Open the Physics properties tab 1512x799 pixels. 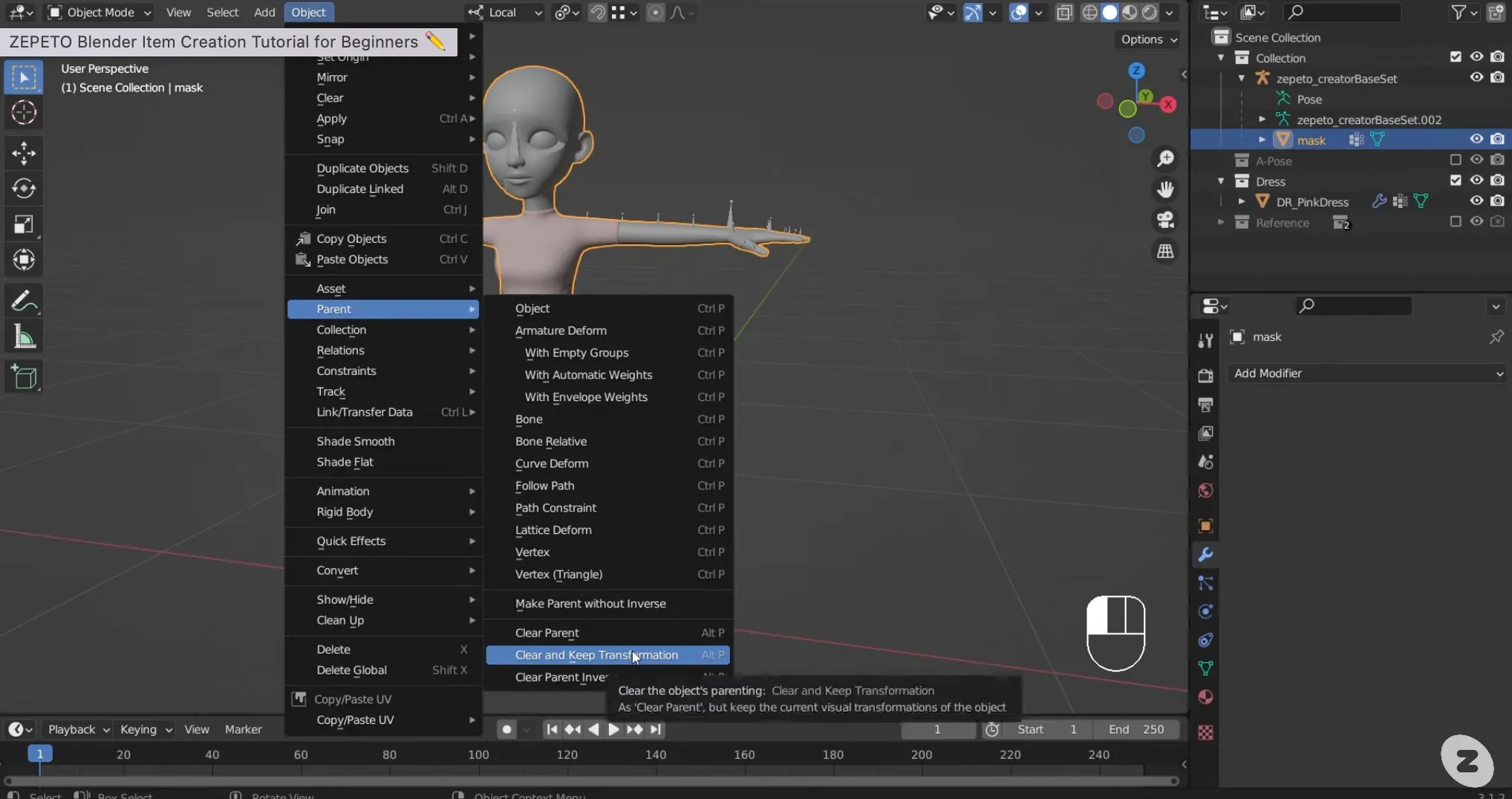click(1205, 612)
